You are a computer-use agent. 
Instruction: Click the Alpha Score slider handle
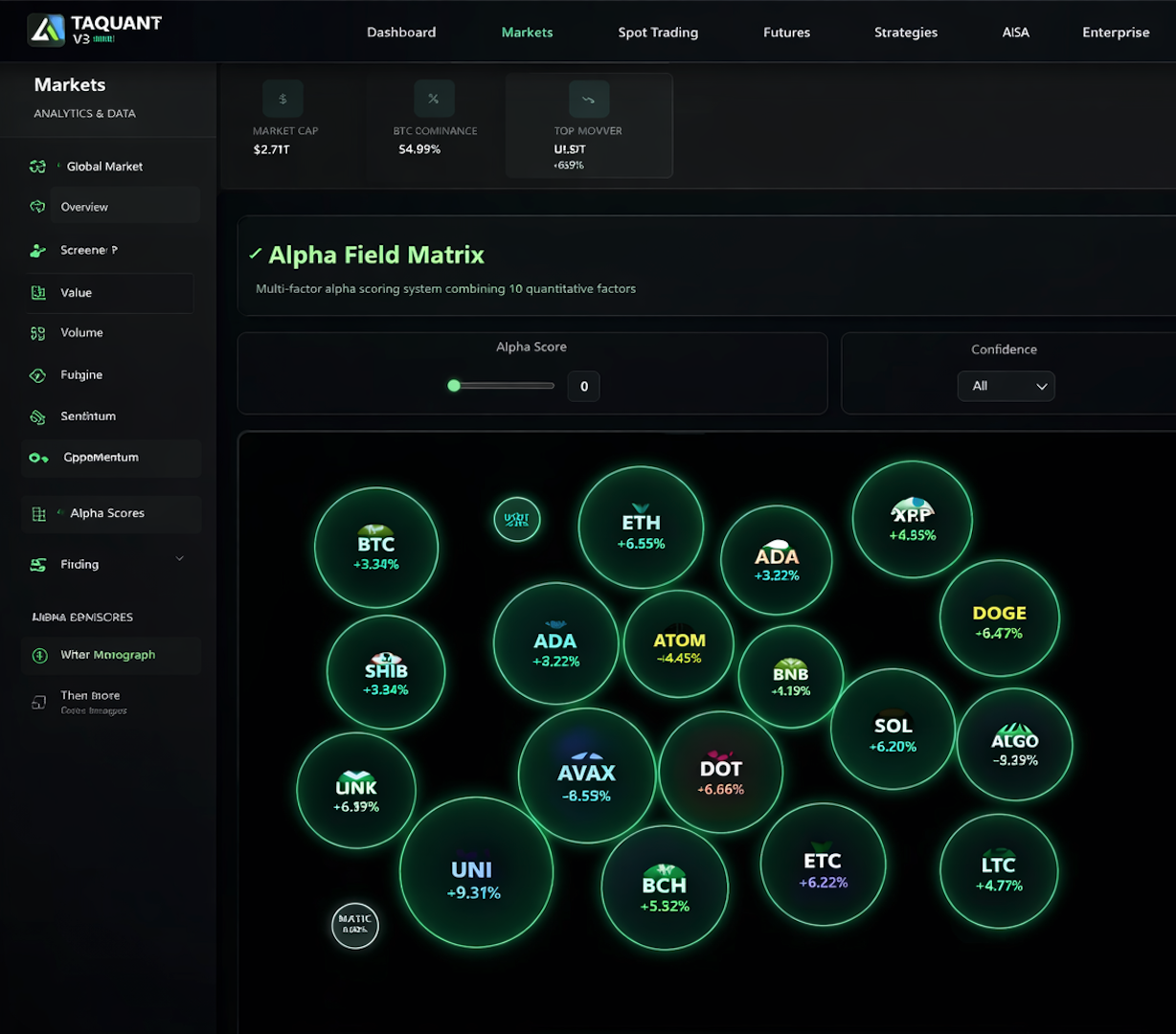click(454, 386)
